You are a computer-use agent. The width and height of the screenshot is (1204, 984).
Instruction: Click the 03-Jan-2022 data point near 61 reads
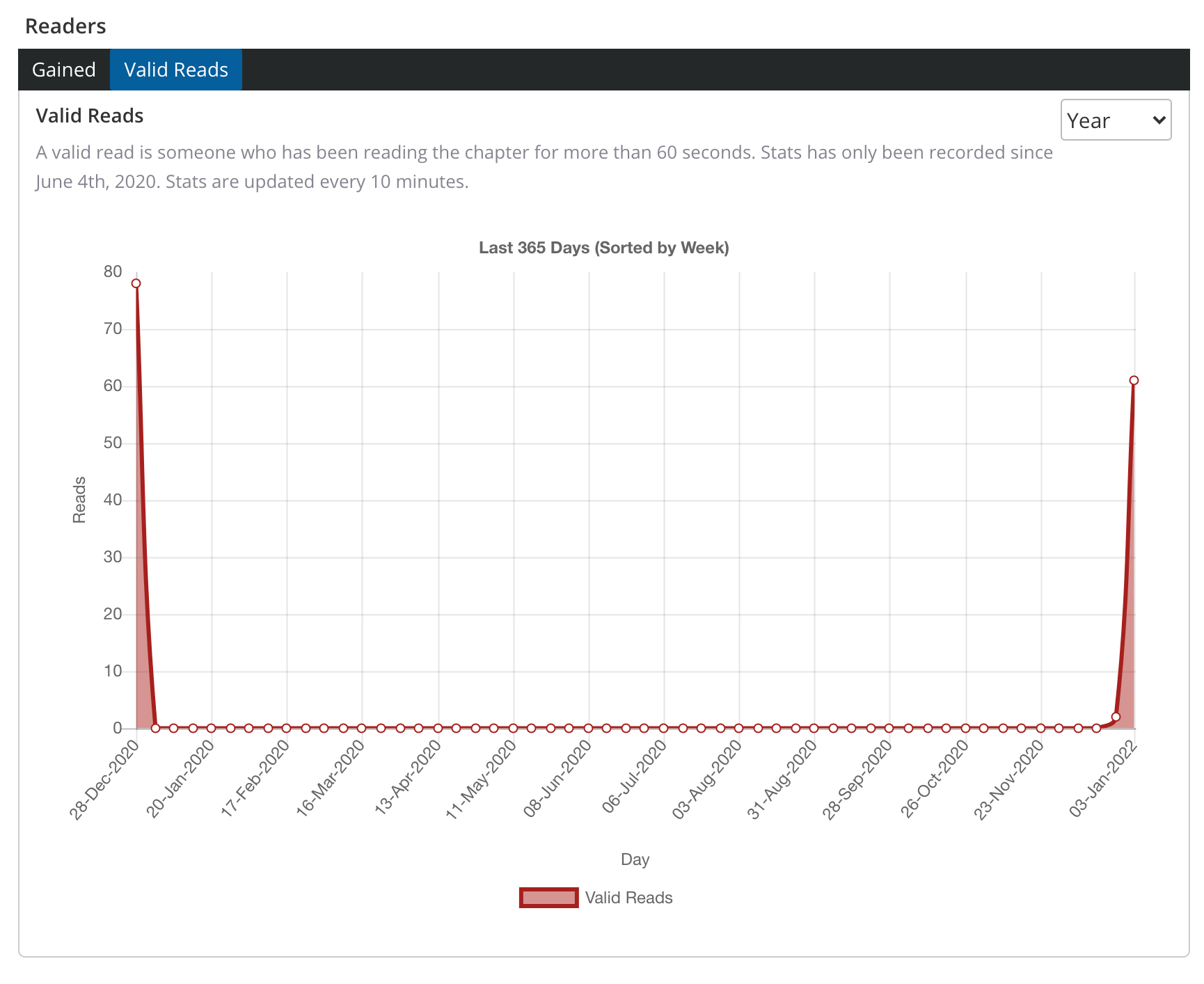pos(1134,381)
